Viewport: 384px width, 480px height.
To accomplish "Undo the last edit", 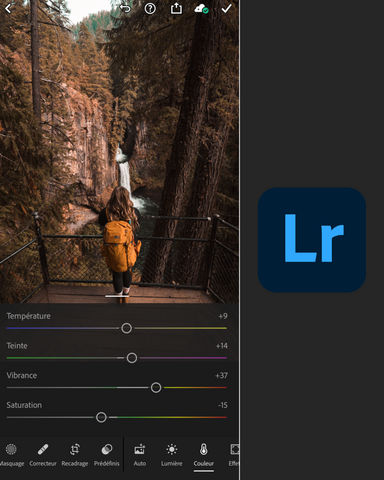I will pos(125,8).
